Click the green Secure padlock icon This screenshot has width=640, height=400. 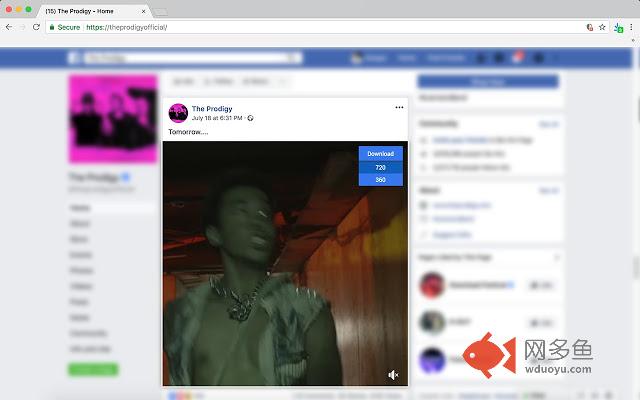coord(52,27)
